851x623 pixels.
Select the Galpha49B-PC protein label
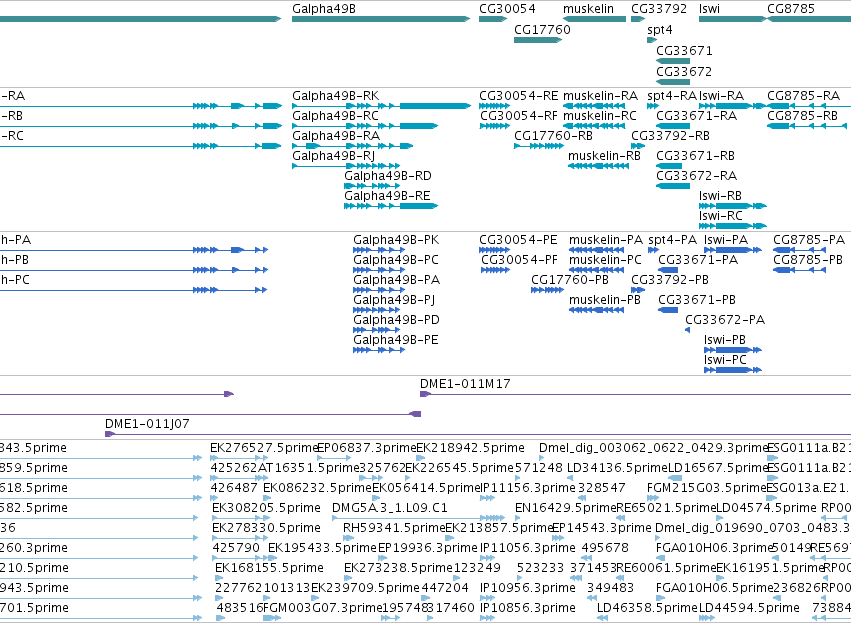396,260
